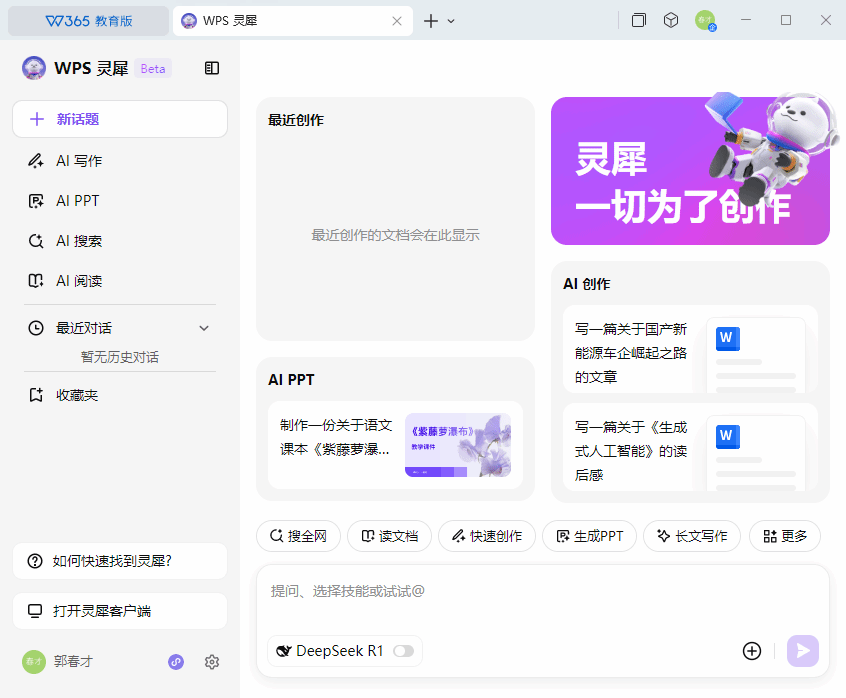Open the 更多 skills menu

click(x=784, y=536)
